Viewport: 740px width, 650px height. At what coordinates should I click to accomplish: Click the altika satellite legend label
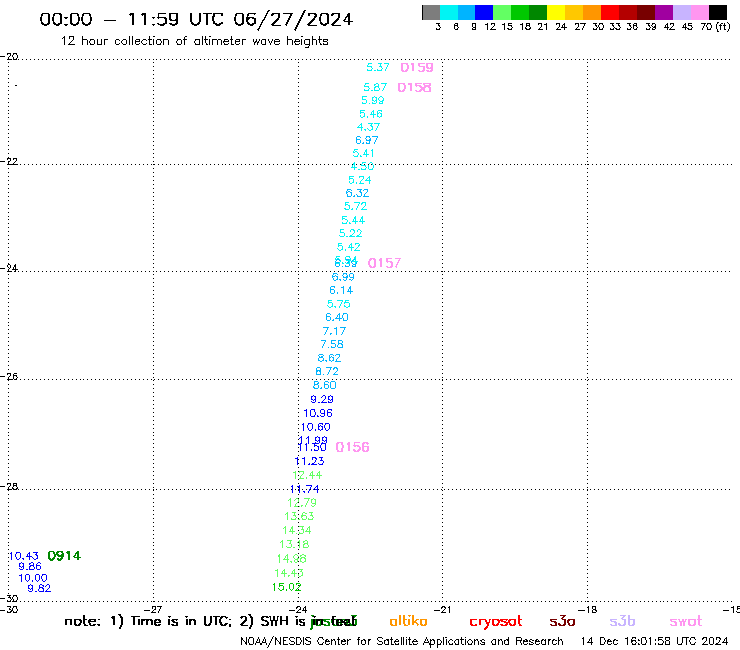pyautogui.click(x=408, y=621)
